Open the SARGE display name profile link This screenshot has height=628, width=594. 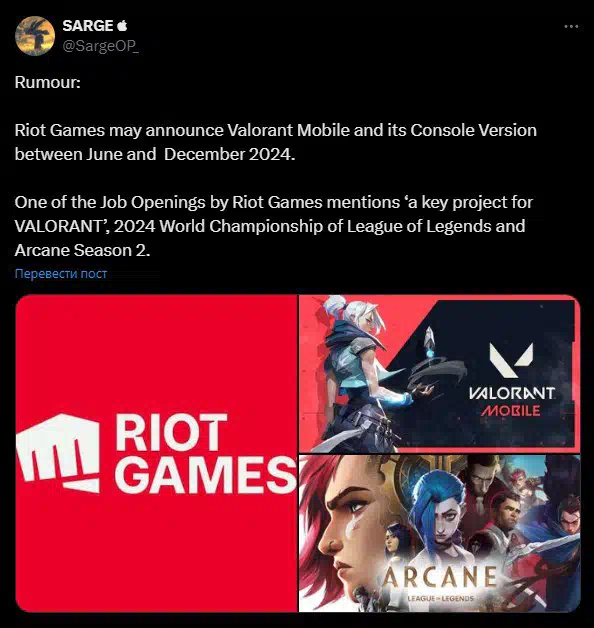point(88,26)
